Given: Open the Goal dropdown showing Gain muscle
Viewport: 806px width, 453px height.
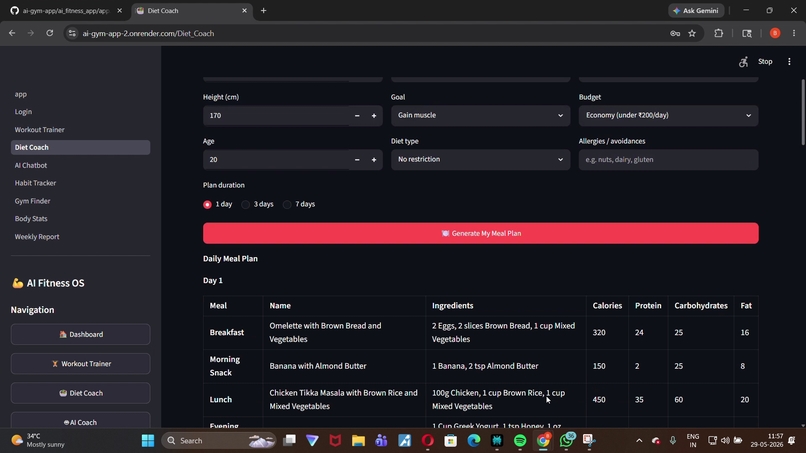Looking at the screenshot, I should tap(481, 116).
